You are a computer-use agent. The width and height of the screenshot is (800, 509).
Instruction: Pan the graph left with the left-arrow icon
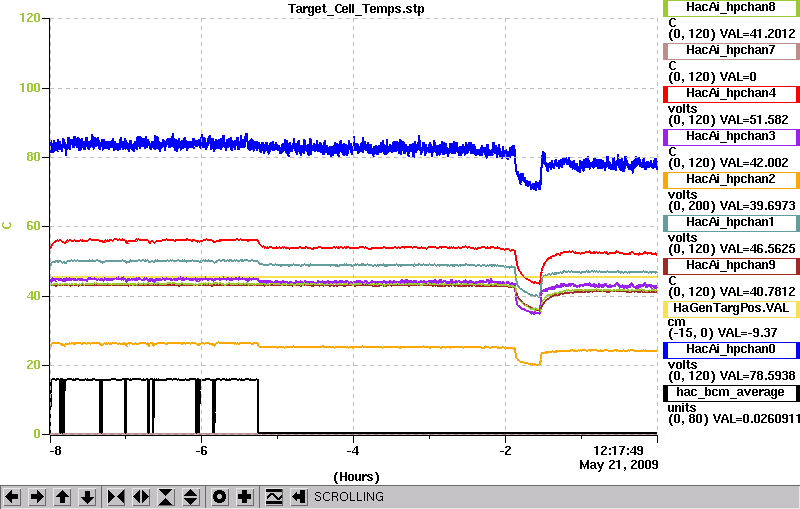pyautogui.click(x=12, y=496)
